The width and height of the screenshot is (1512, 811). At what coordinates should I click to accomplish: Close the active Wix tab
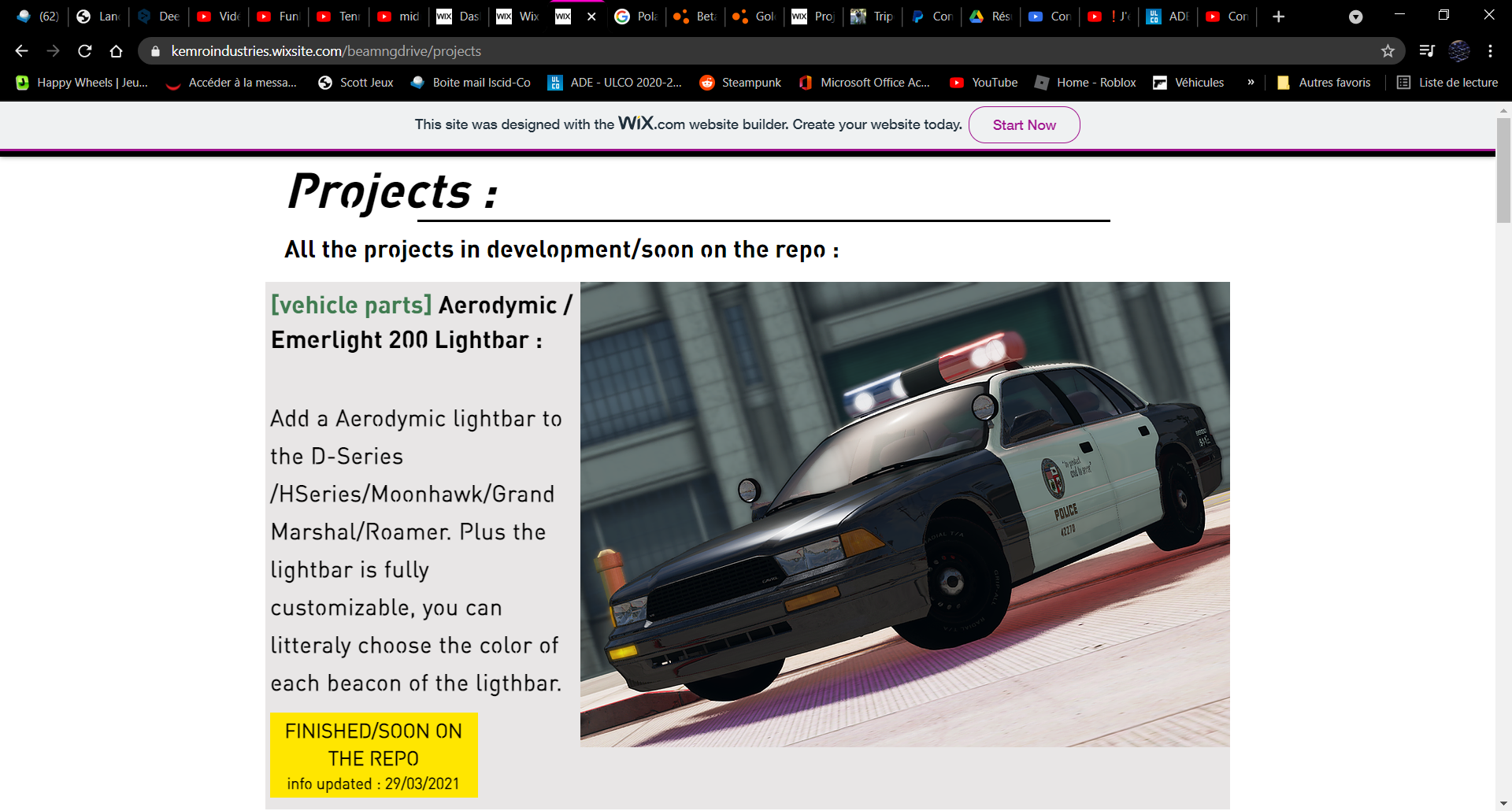tap(591, 17)
